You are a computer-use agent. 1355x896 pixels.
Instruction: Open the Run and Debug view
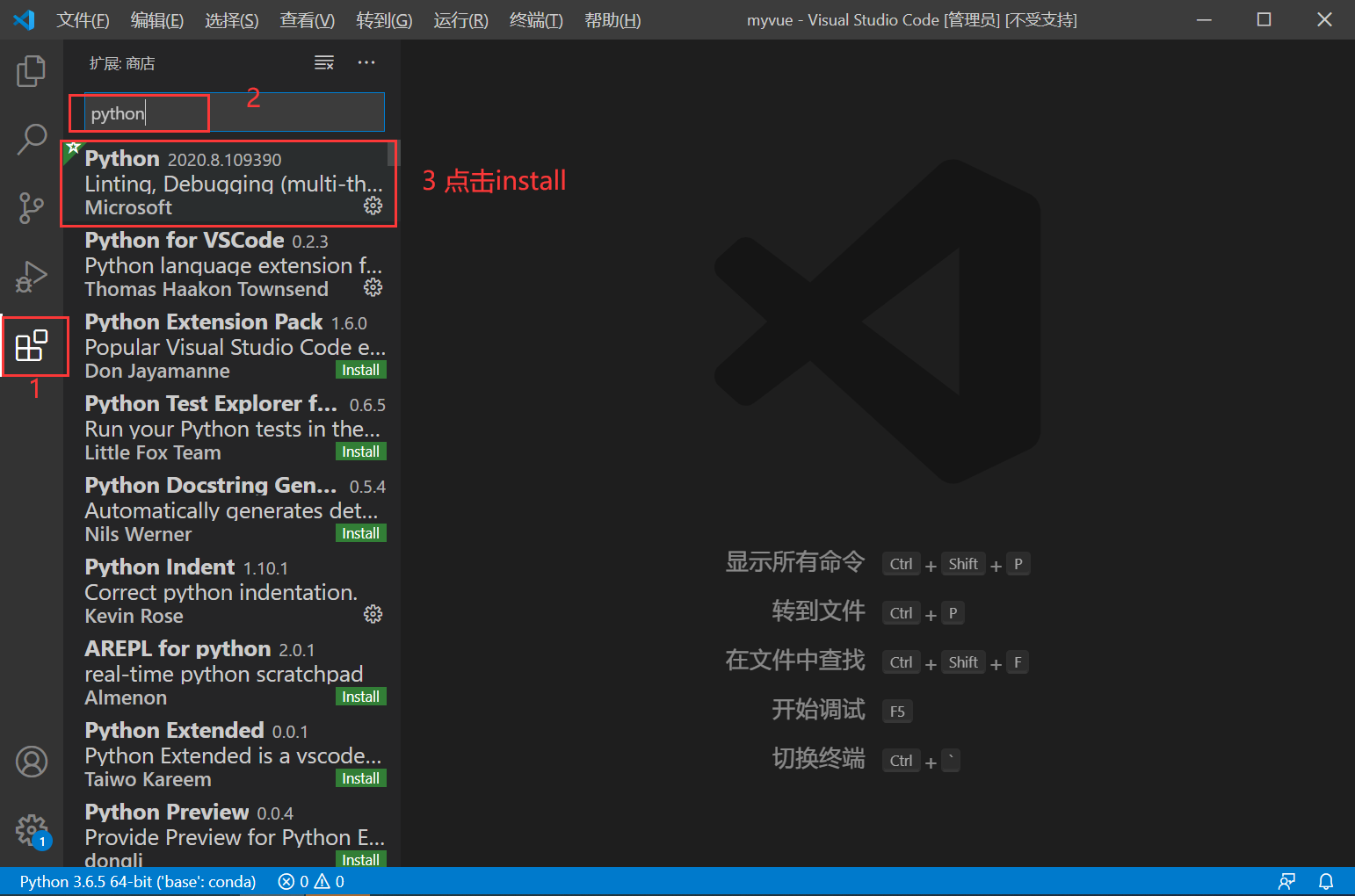click(32, 277)
